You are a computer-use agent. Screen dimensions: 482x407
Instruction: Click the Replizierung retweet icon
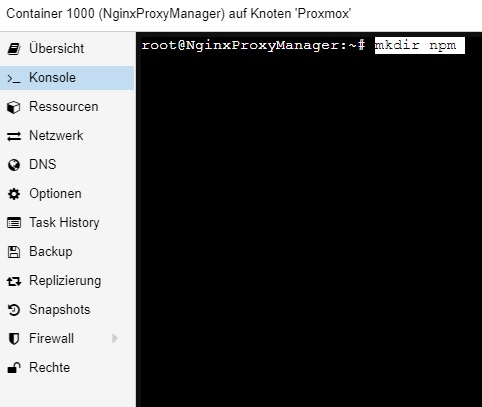(14, 281)
